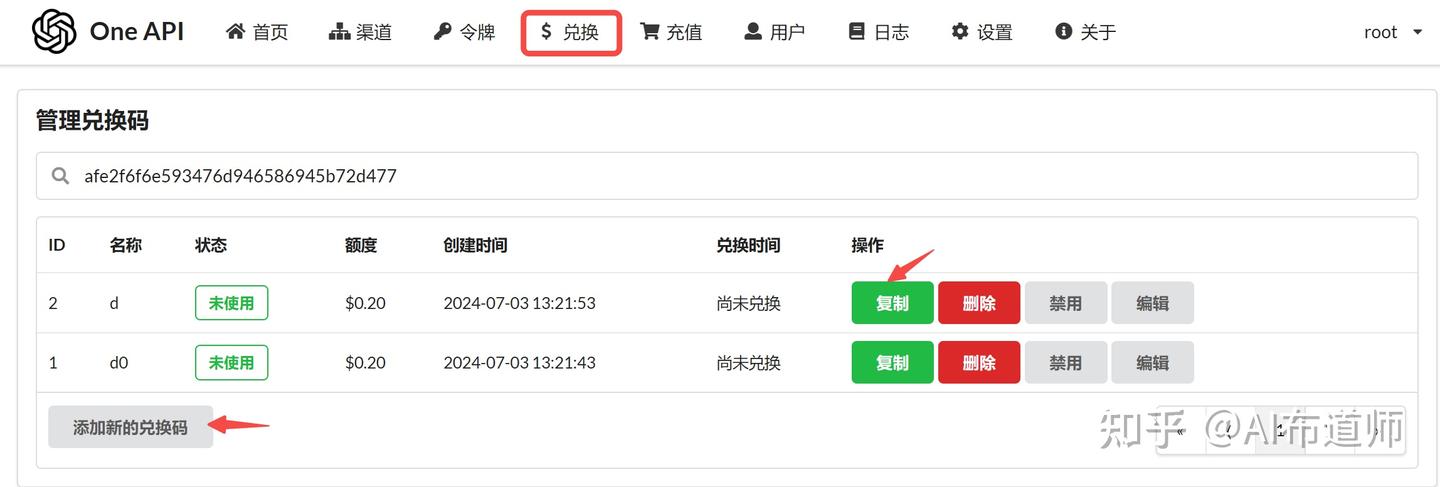1440x487 pixels.
Task: Go to 首页 via the house icon
Action: click(236, 32)
